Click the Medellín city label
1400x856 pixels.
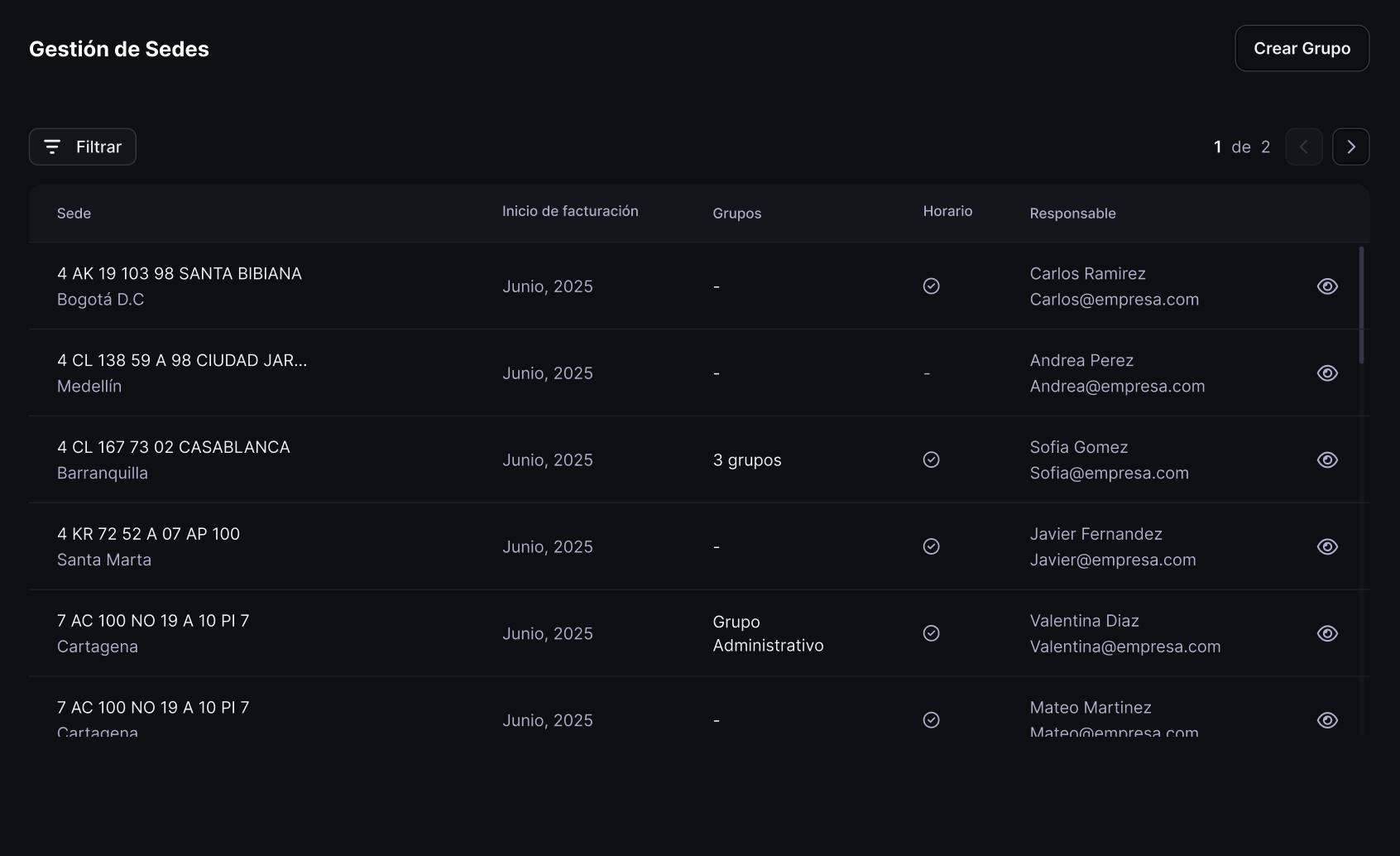point(89,387)
